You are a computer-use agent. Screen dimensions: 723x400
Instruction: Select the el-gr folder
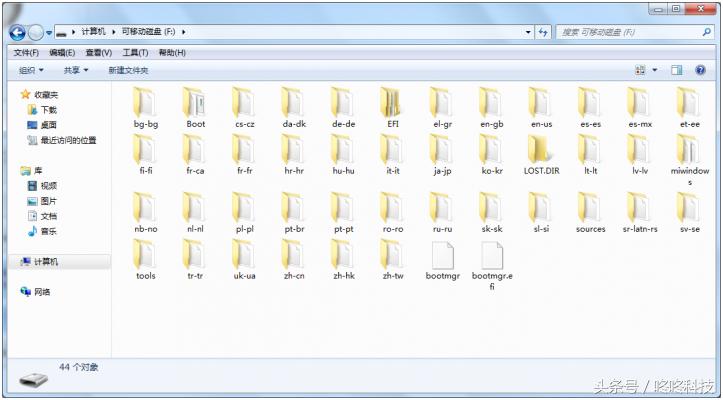442,107
